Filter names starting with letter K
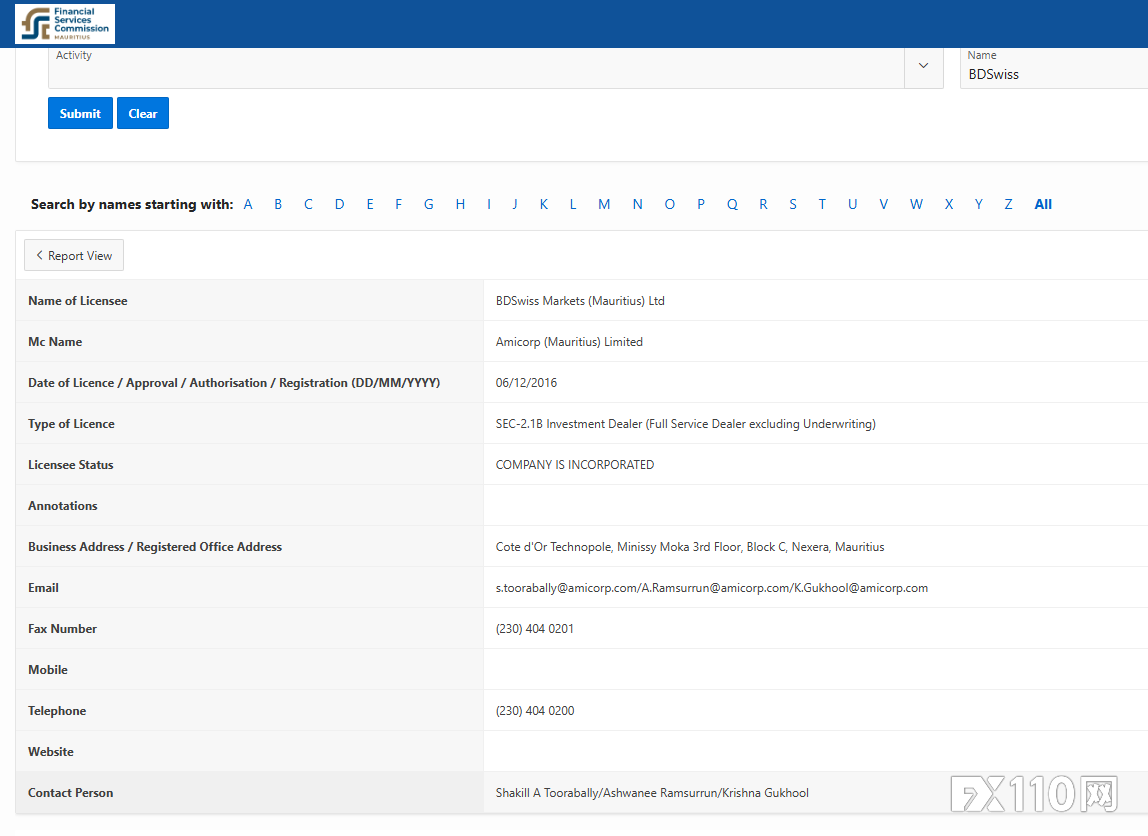The image size is (1148, 836). tap(544, 204)
